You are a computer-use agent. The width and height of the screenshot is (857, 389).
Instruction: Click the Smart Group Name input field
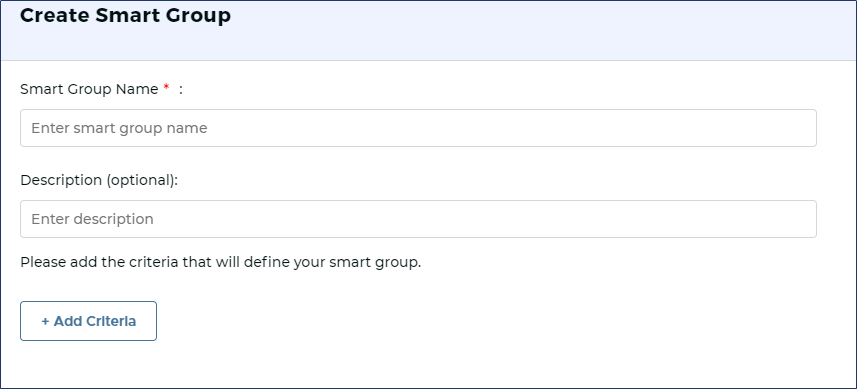(x=418, y=128)
